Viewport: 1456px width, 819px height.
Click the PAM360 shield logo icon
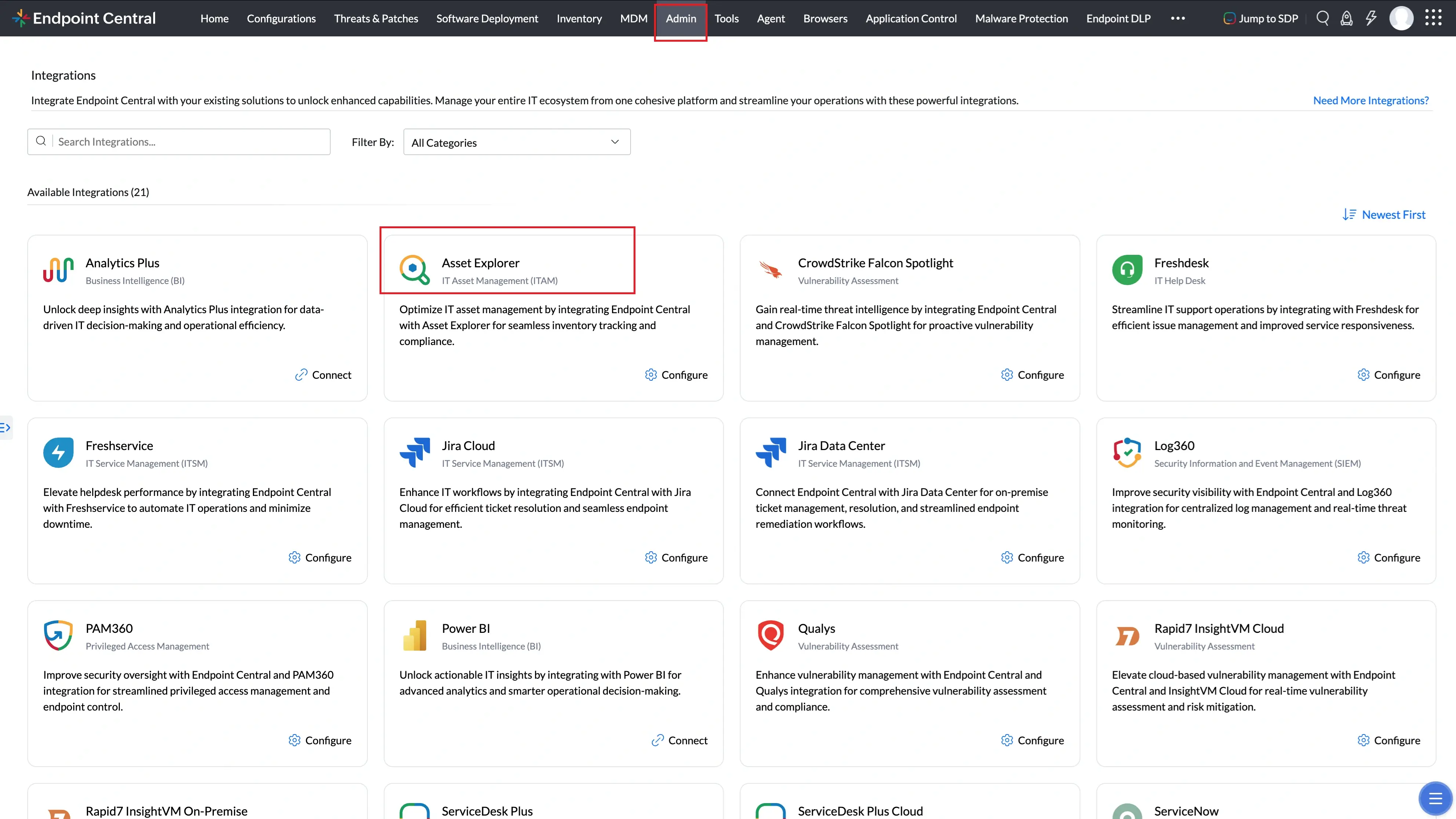[x=58, y=635]
